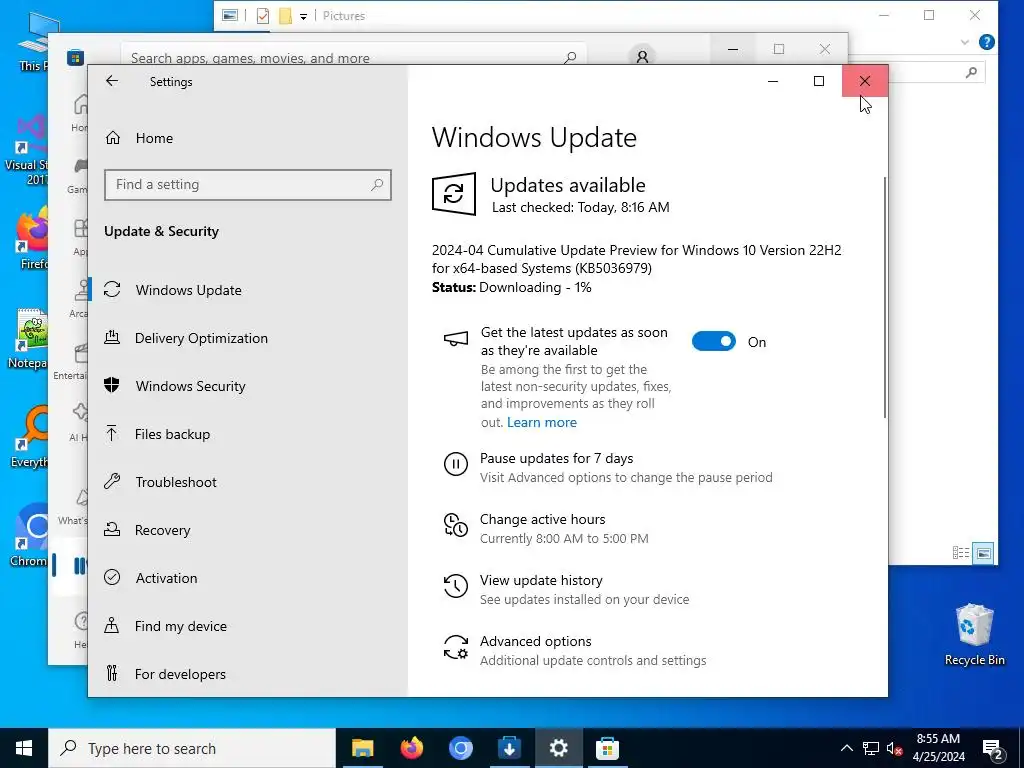Click the Find a setting search box

(x=248, y=185)
